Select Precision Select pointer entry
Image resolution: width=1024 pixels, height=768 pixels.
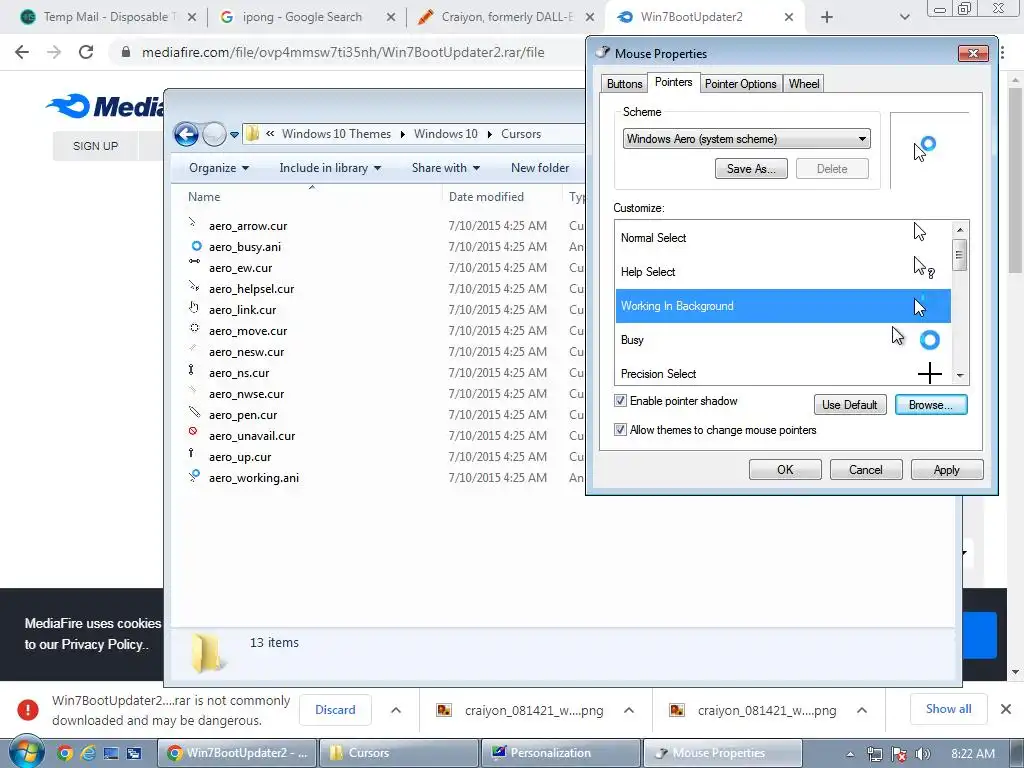coord(782,372)
